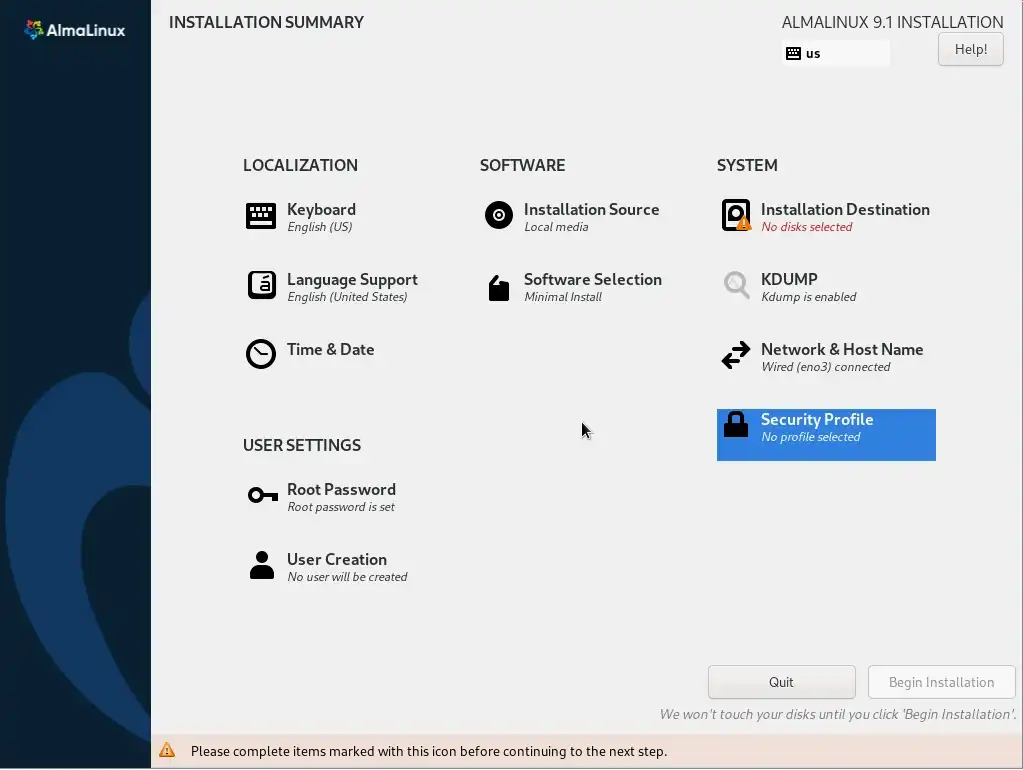Click 'Root password is set' text
The height and width of the screenshot is (770, 1023).
(x=341, y=507)
